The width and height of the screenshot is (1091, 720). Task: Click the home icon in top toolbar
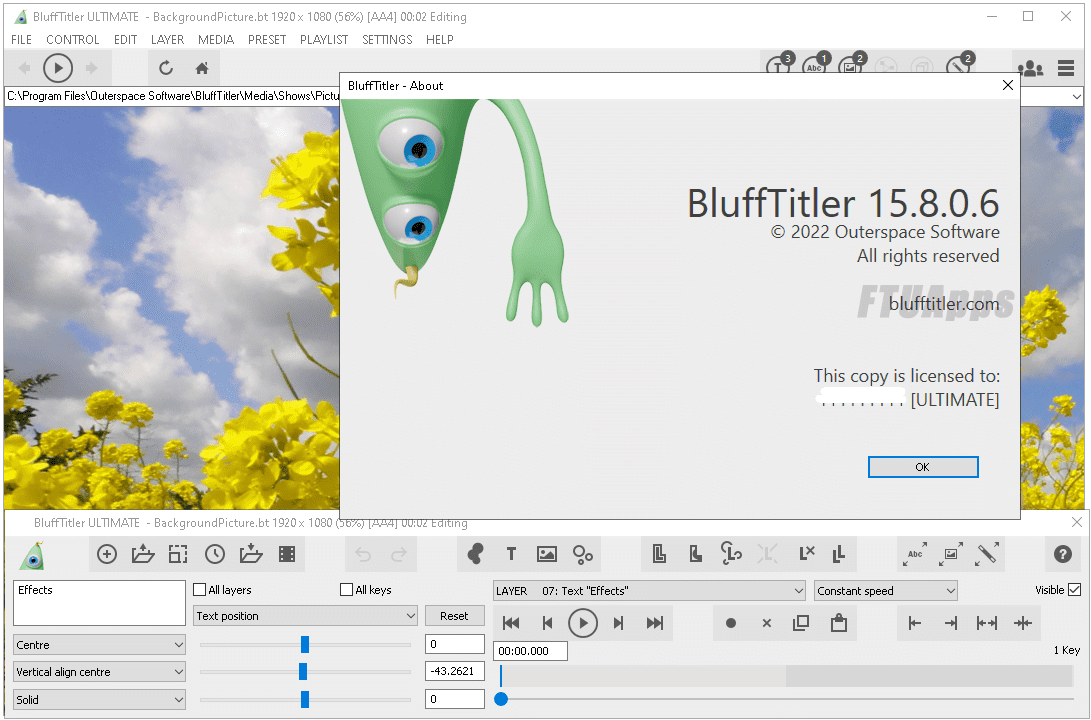pyautogui.click(x=202, y=68)
